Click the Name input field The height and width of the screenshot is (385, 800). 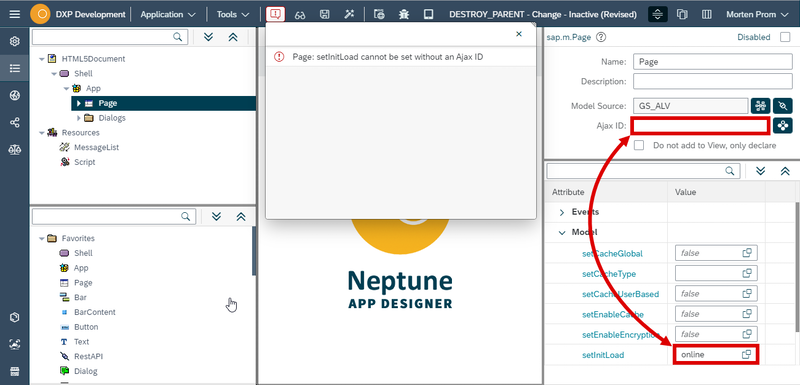click(713, 62)
